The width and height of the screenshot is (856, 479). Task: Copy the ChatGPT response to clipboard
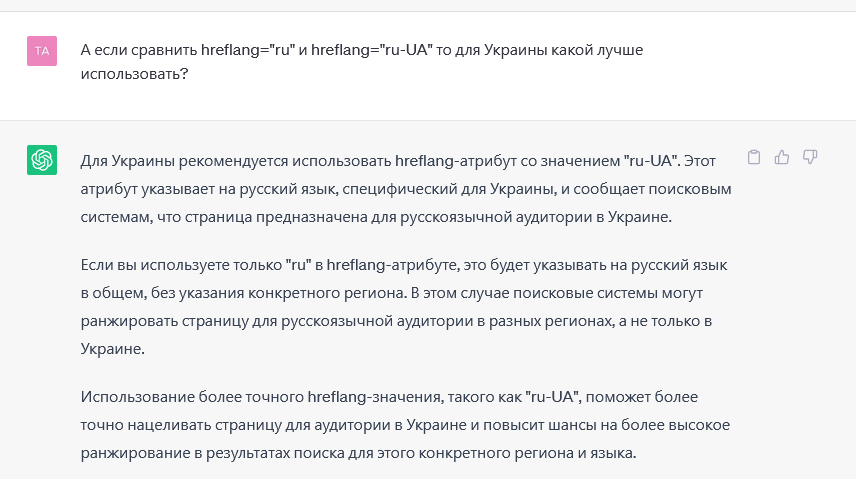click(x=755, y=157)
